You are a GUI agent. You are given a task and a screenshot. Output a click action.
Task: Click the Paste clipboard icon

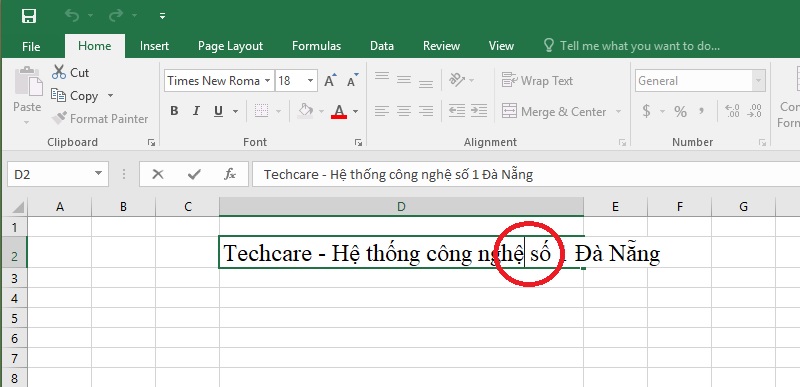click(x=28, y=82)
